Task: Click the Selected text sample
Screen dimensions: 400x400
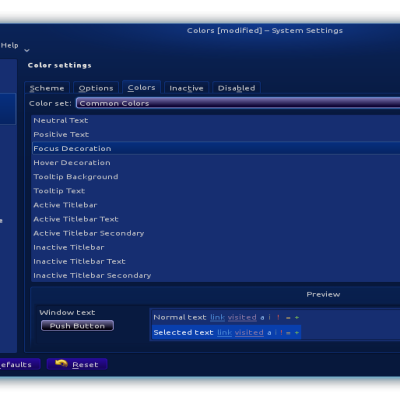Action: point(183,332)
